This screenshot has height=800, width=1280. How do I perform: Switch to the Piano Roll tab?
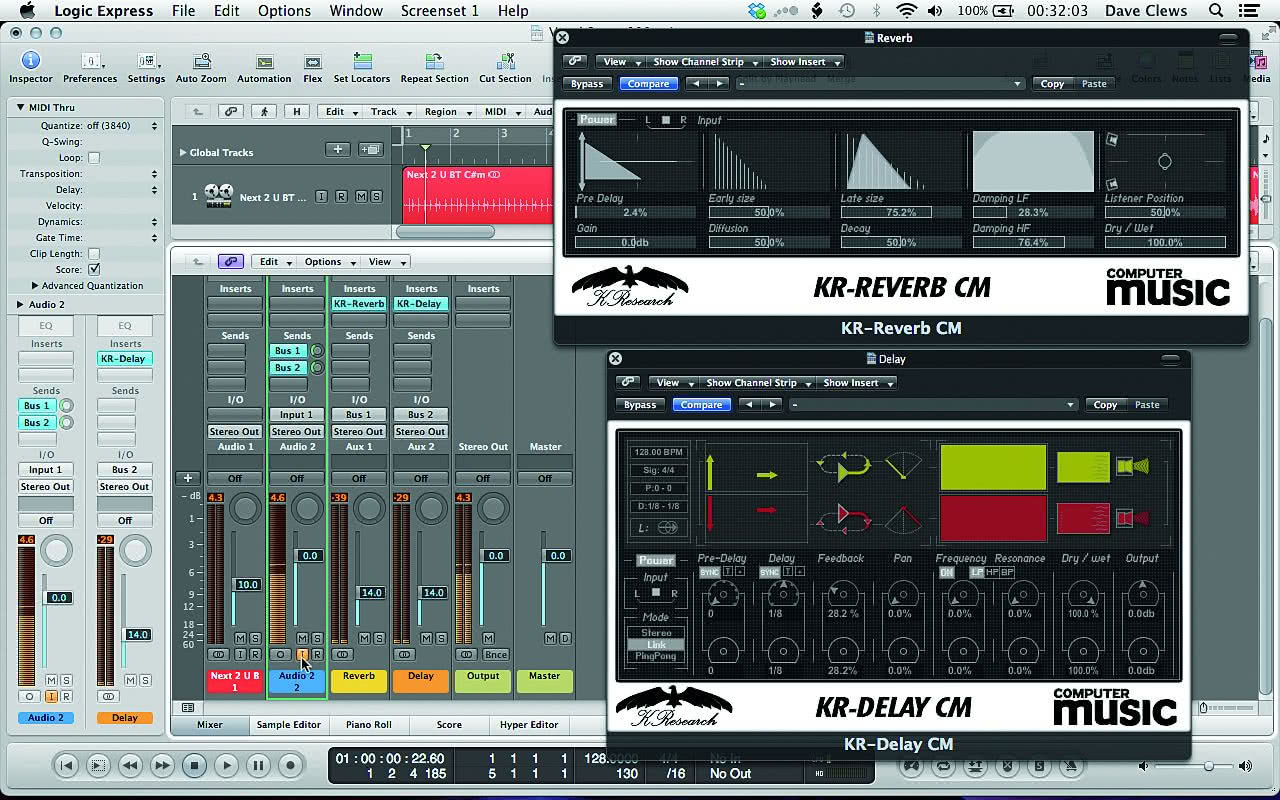click(368, 724)
